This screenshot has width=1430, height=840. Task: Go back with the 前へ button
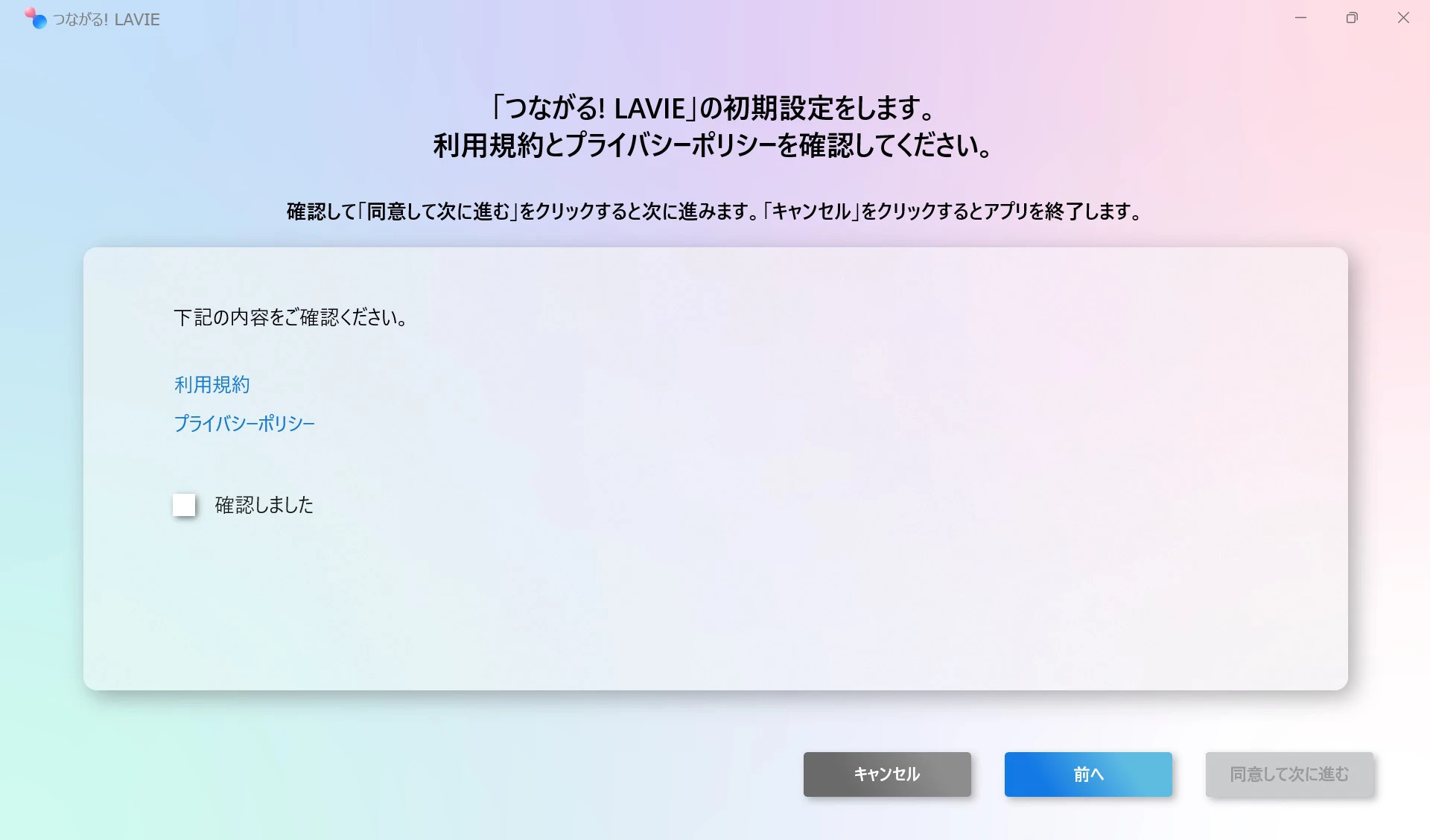click(x=1088, y=774)
